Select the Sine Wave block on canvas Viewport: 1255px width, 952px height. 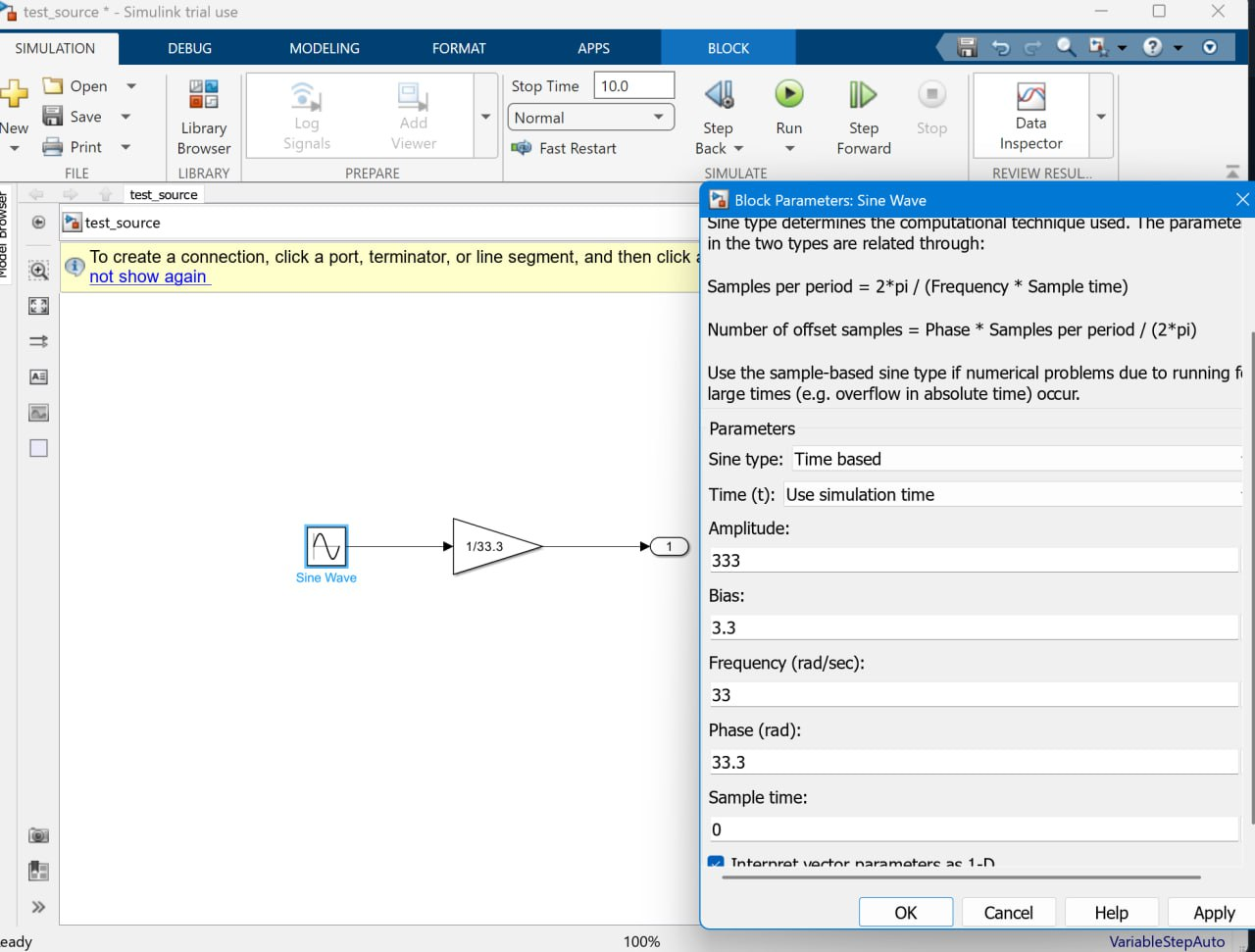(326, 546)
